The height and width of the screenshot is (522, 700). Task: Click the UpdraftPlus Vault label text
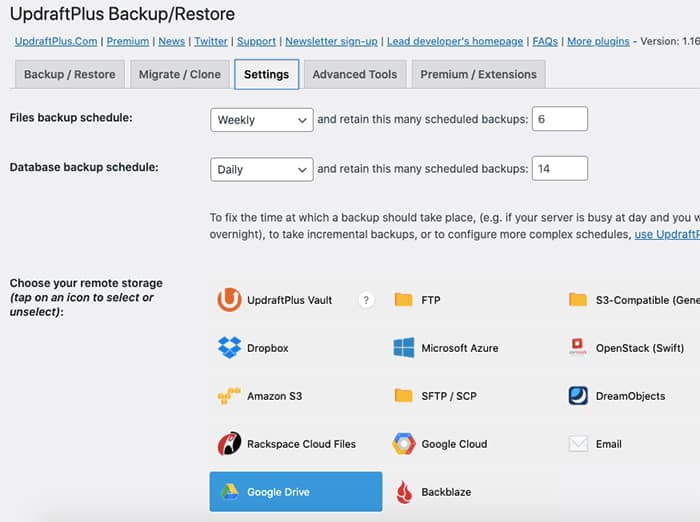pyautogui.click(x=290, y=300)
